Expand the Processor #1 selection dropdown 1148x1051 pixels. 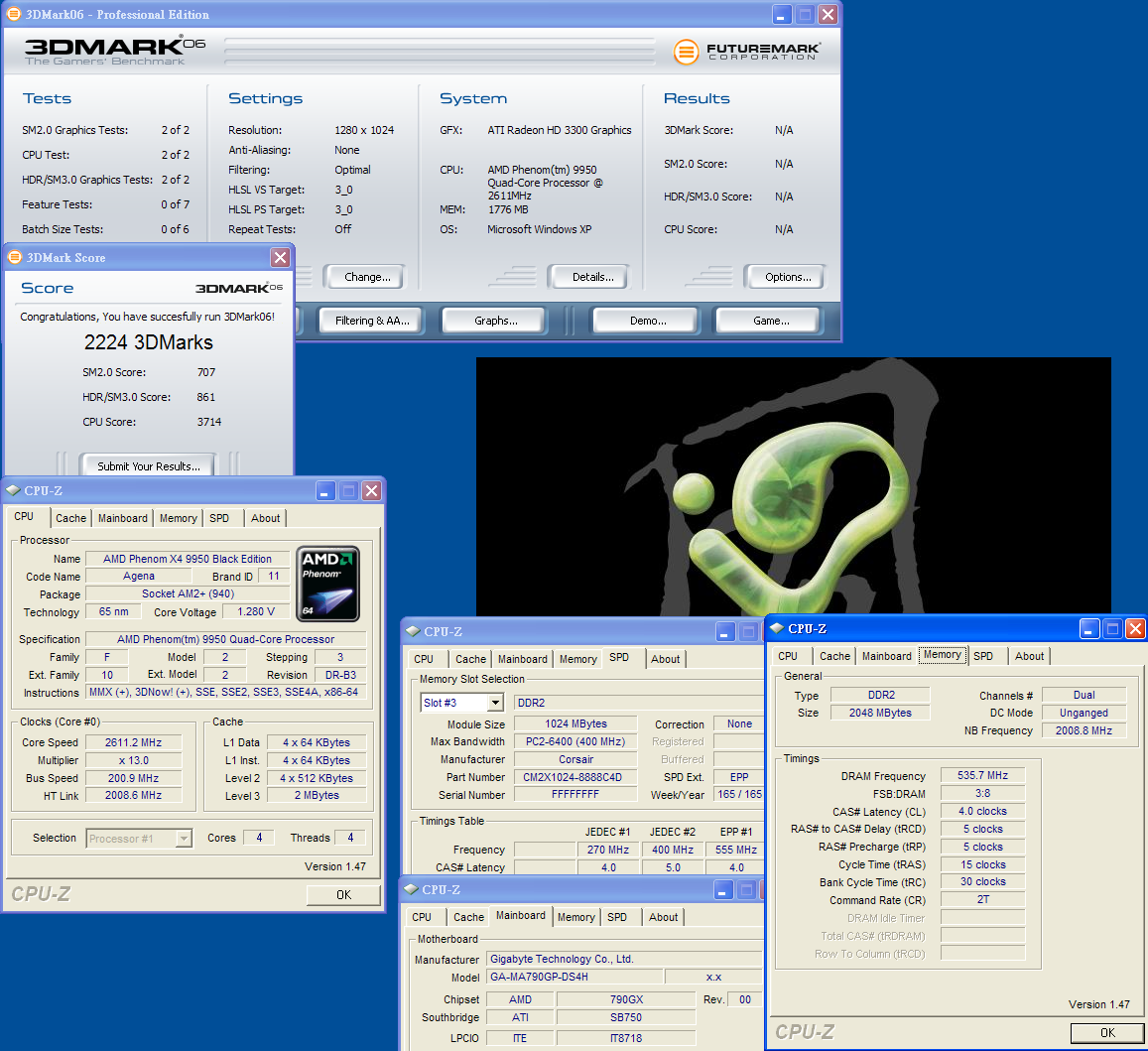point(183,839)
